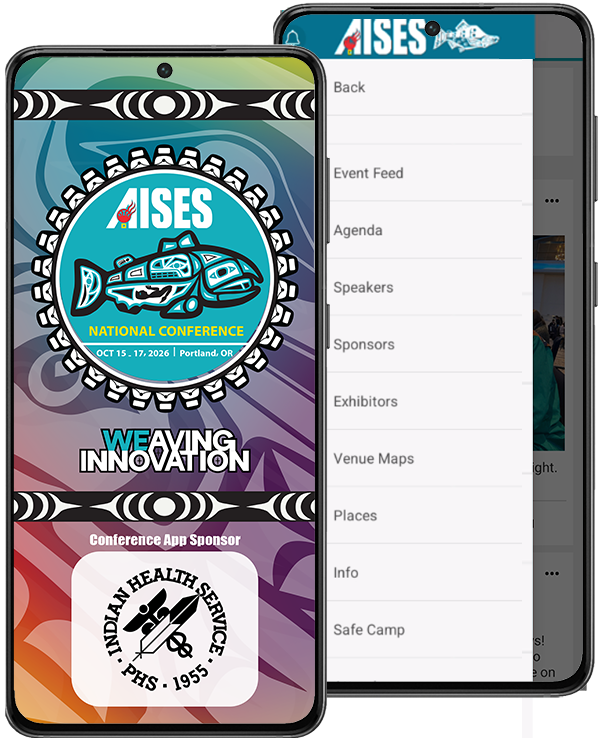Tap the Conference App Sponsor label
Screen dimensions: 600x738
pyautogui.click(x=165, y=540)
